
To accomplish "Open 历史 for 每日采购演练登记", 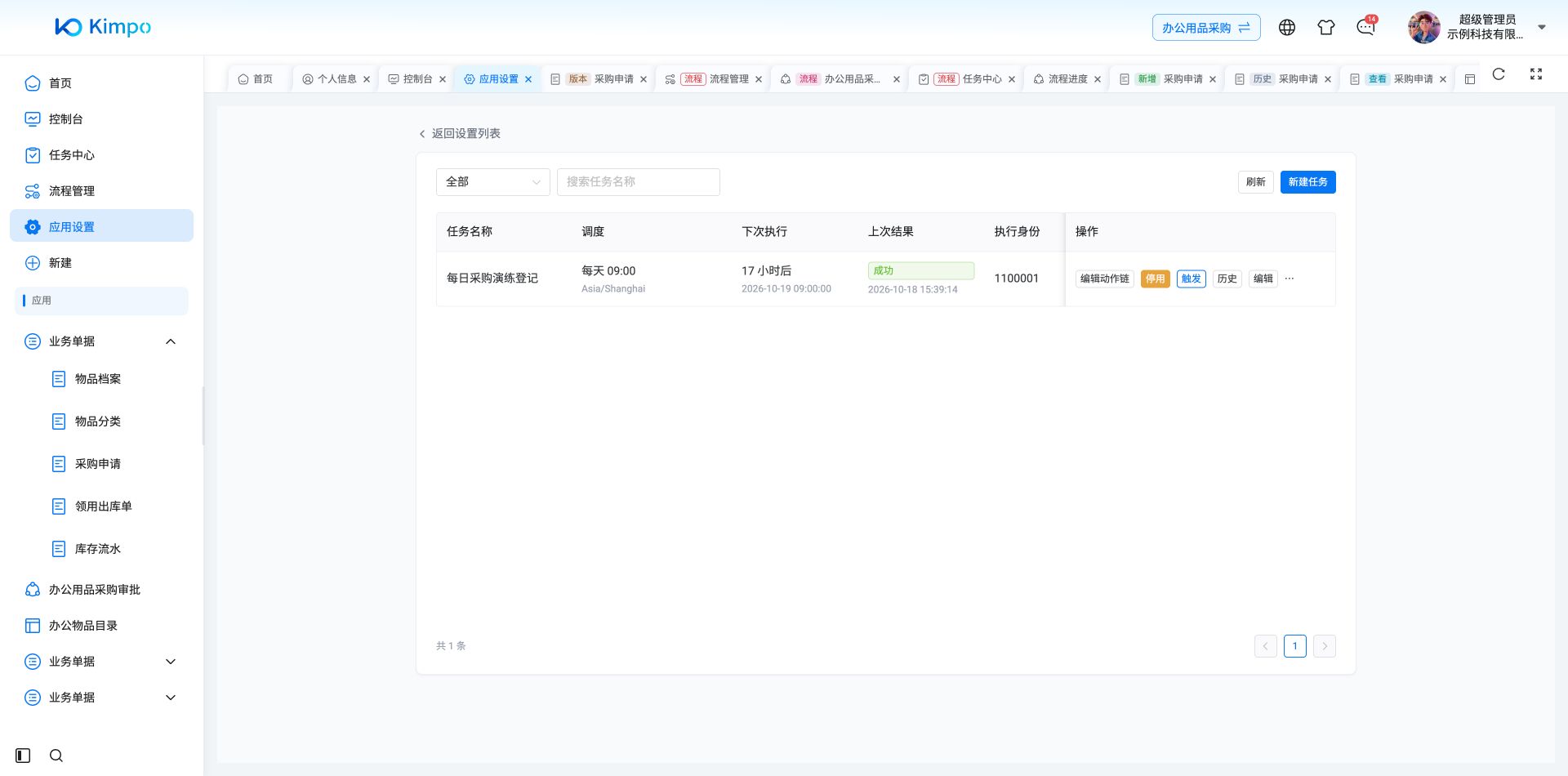I will [1227, 279].
